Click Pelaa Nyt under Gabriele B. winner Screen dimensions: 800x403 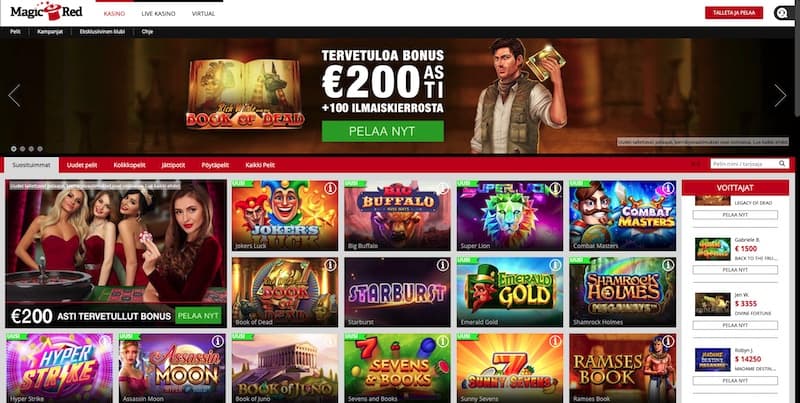pos(735,270)
